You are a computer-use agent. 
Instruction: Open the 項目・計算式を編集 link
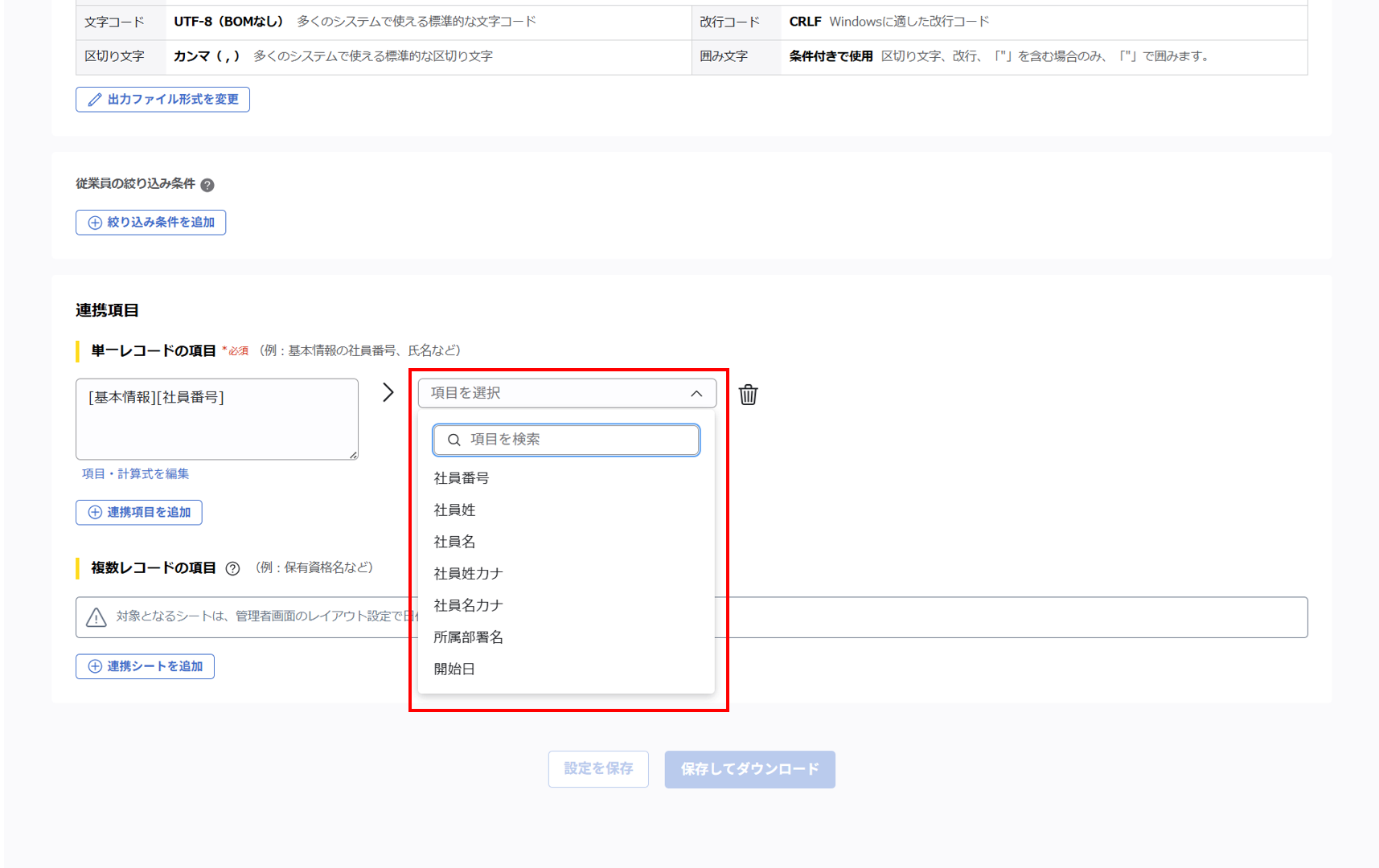135,473
